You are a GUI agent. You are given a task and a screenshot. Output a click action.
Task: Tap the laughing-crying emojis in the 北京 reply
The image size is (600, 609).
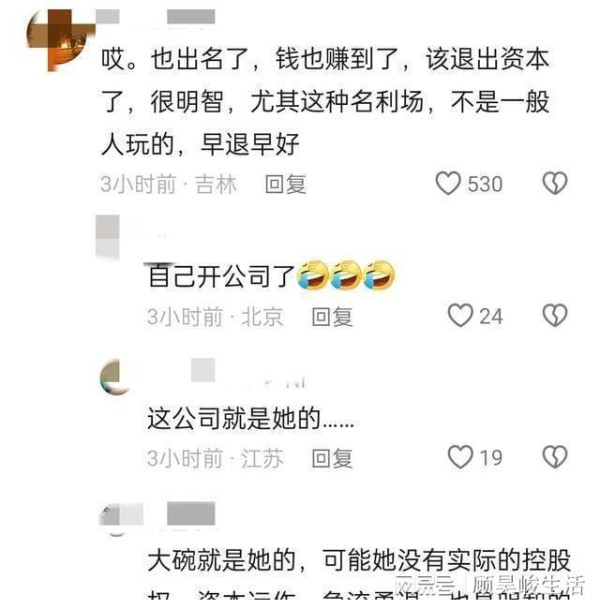(x=346, y=275)
